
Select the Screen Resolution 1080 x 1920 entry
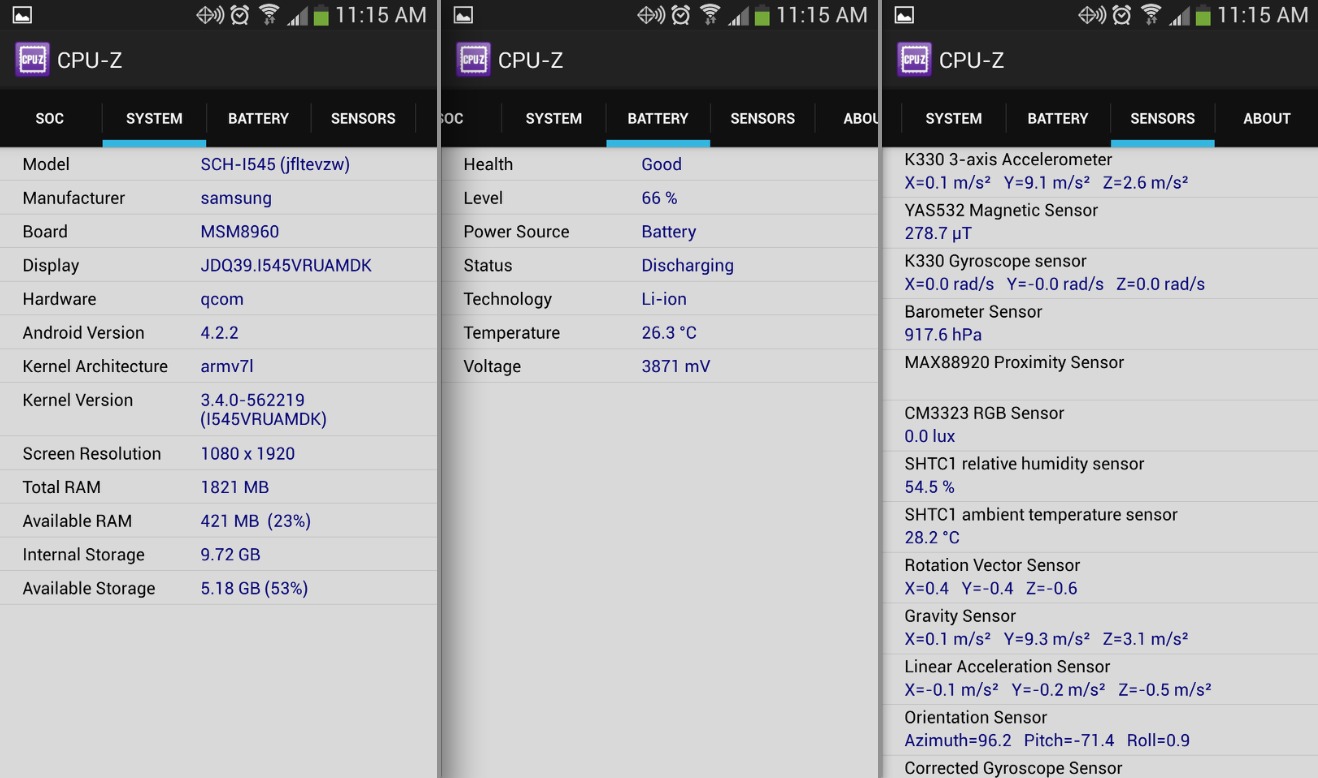point(218,453)
